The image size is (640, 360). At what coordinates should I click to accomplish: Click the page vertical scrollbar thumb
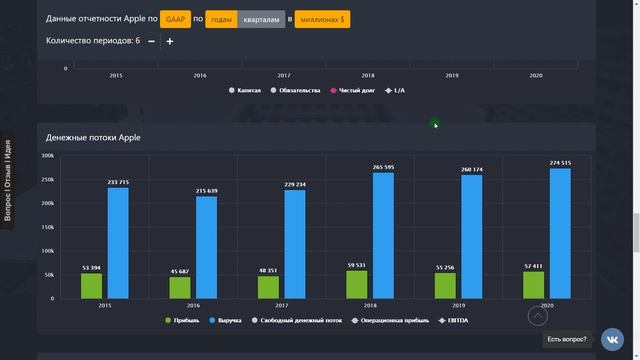click(x=636, y=233)
